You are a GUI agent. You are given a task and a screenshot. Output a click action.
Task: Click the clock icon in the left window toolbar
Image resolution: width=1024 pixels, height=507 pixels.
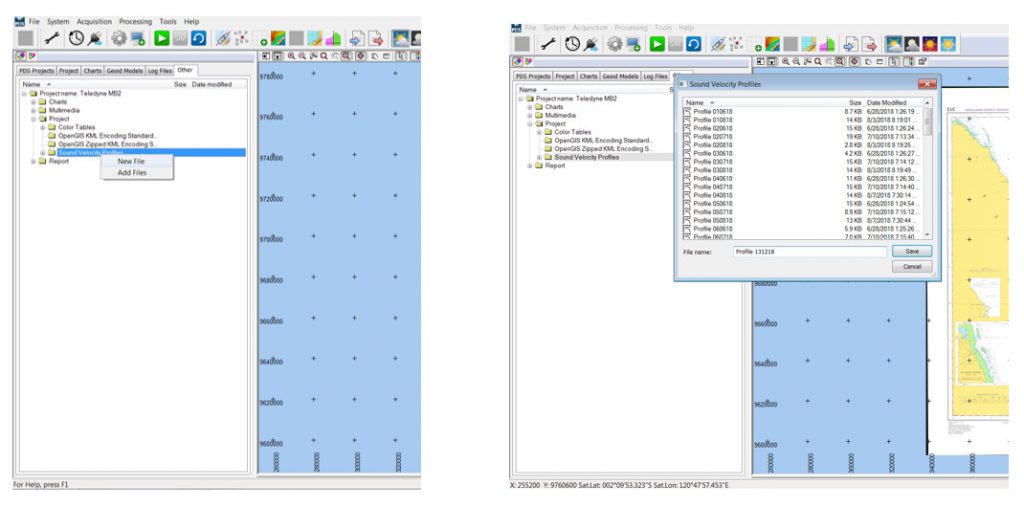pyautogui.click(x=76, y=38)
